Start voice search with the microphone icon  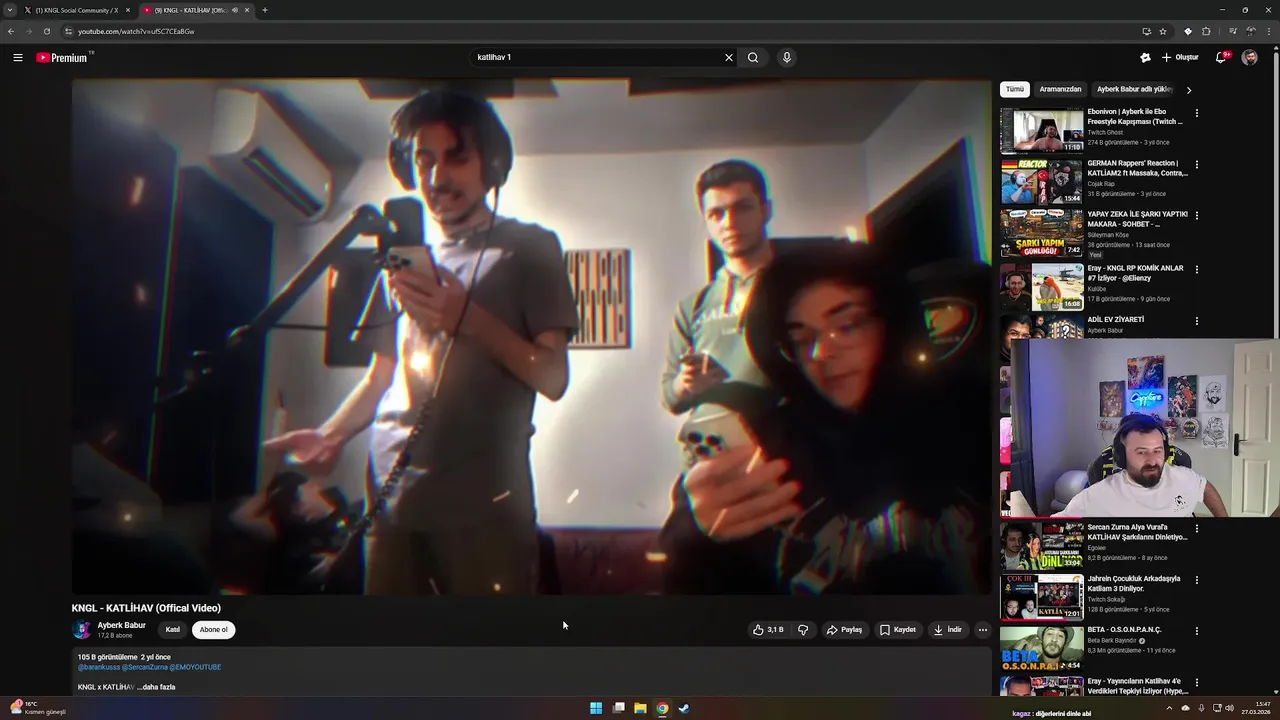[787, 58]
